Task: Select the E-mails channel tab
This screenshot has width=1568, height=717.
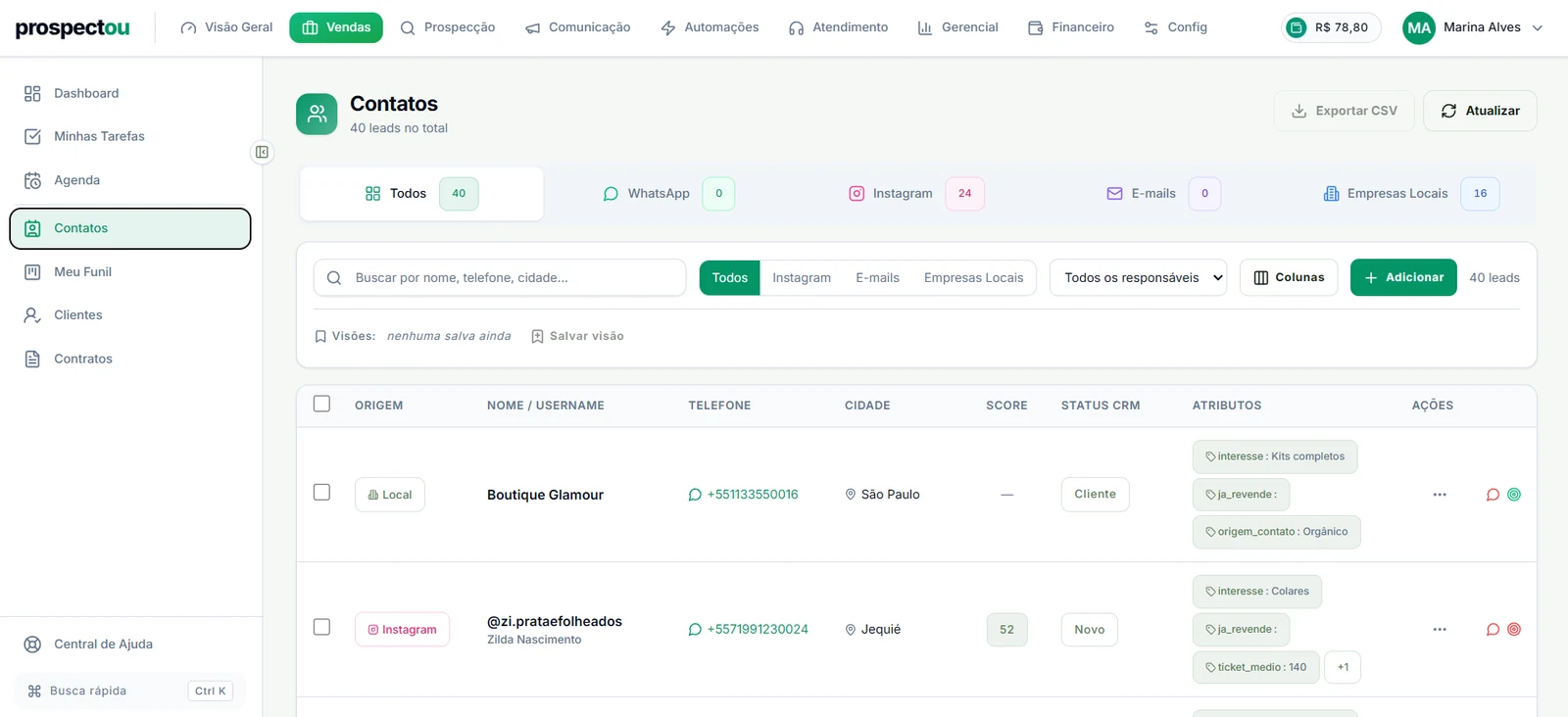Action: tap(1163, 194)
